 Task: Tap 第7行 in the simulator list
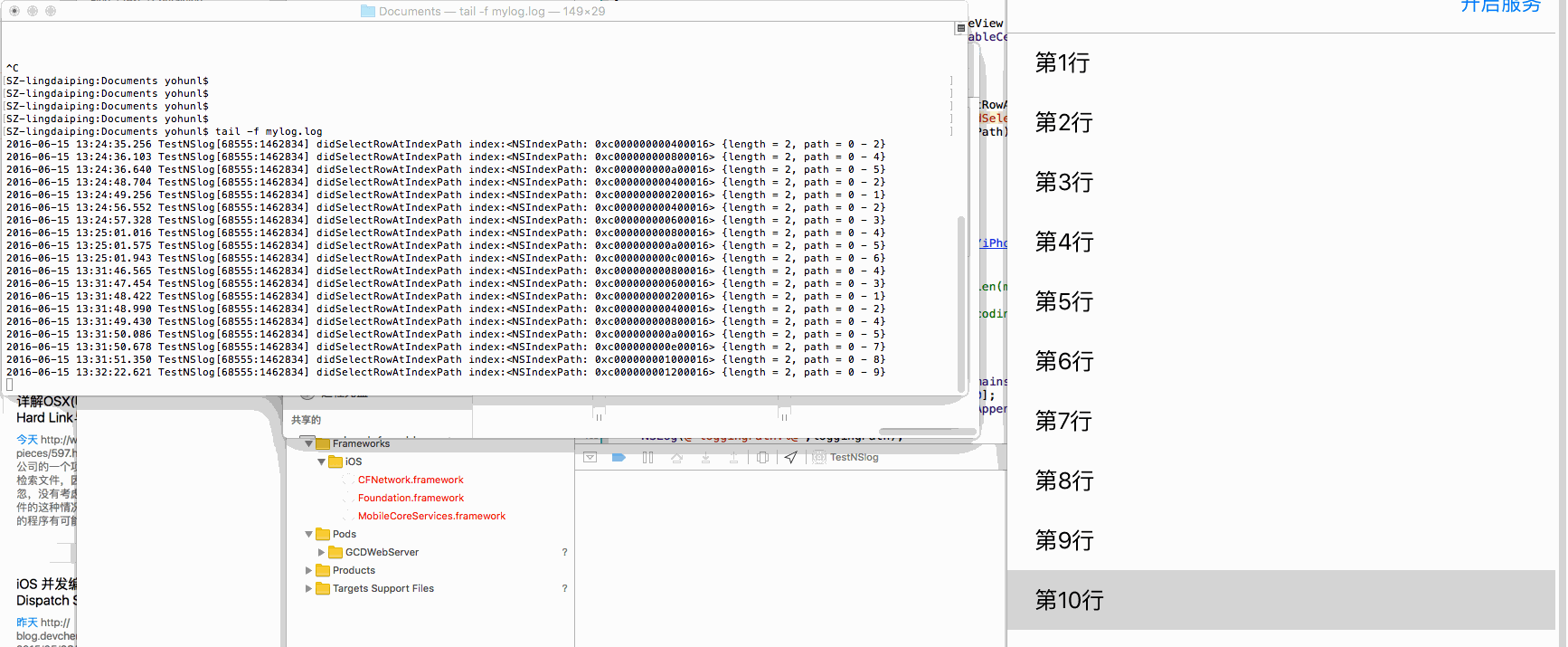pos(1281,421)
